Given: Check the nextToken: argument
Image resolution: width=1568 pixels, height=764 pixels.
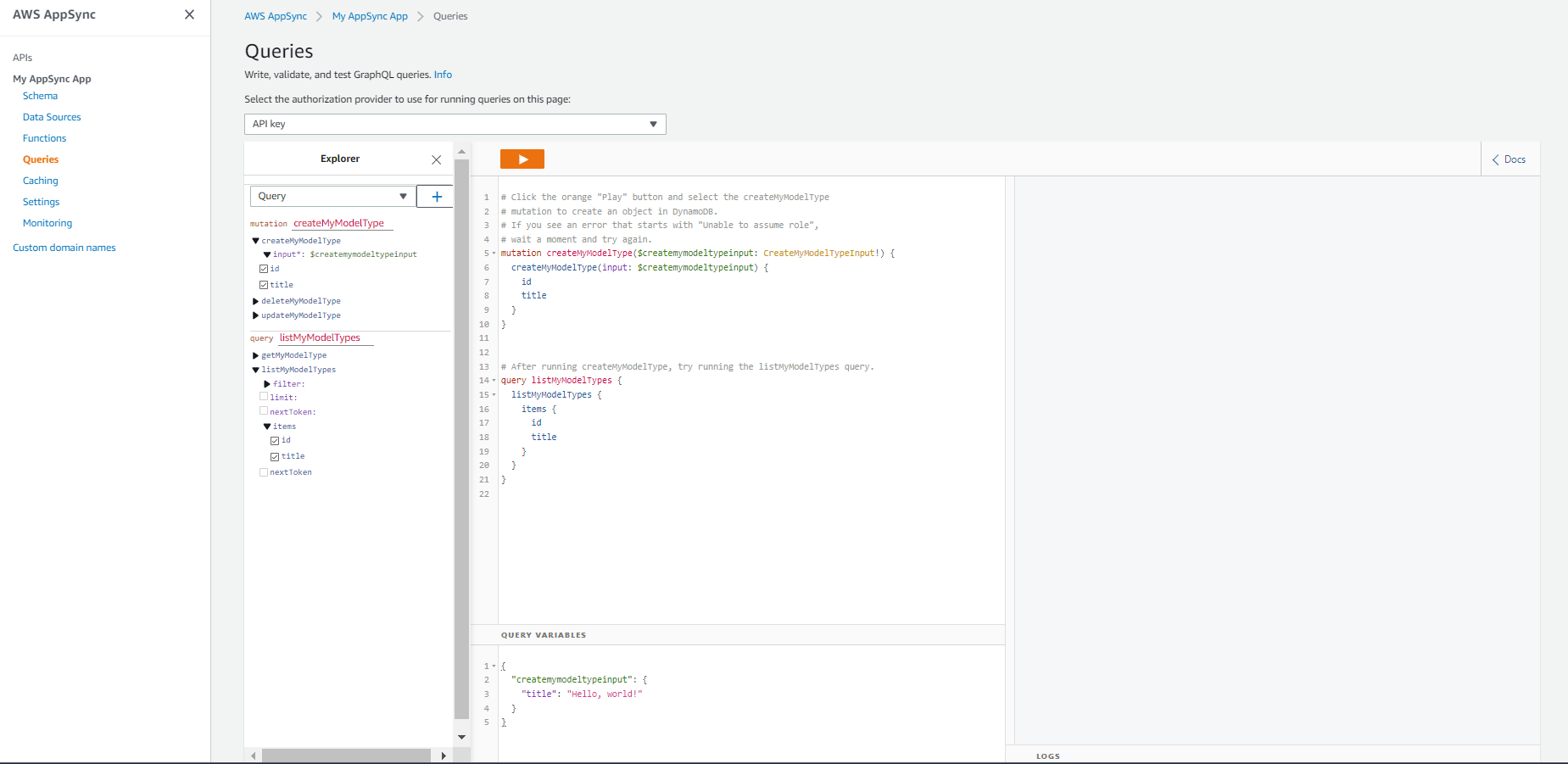Looking at the screenshot, I should (264, 411).
